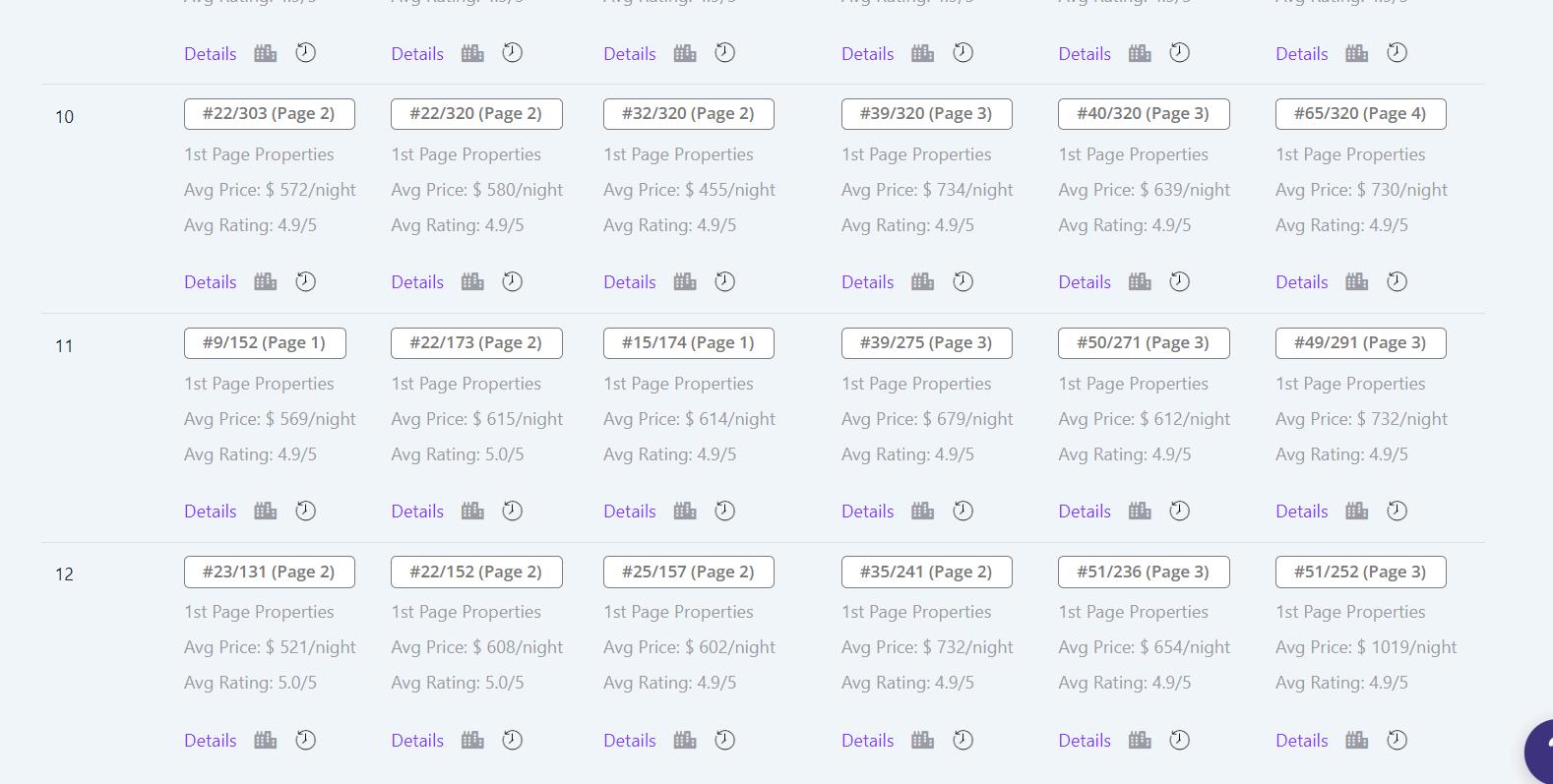Open history clock icon for #39/275 (Page 3)
Screen dimensions: 1553x784
tap(963, 511)
